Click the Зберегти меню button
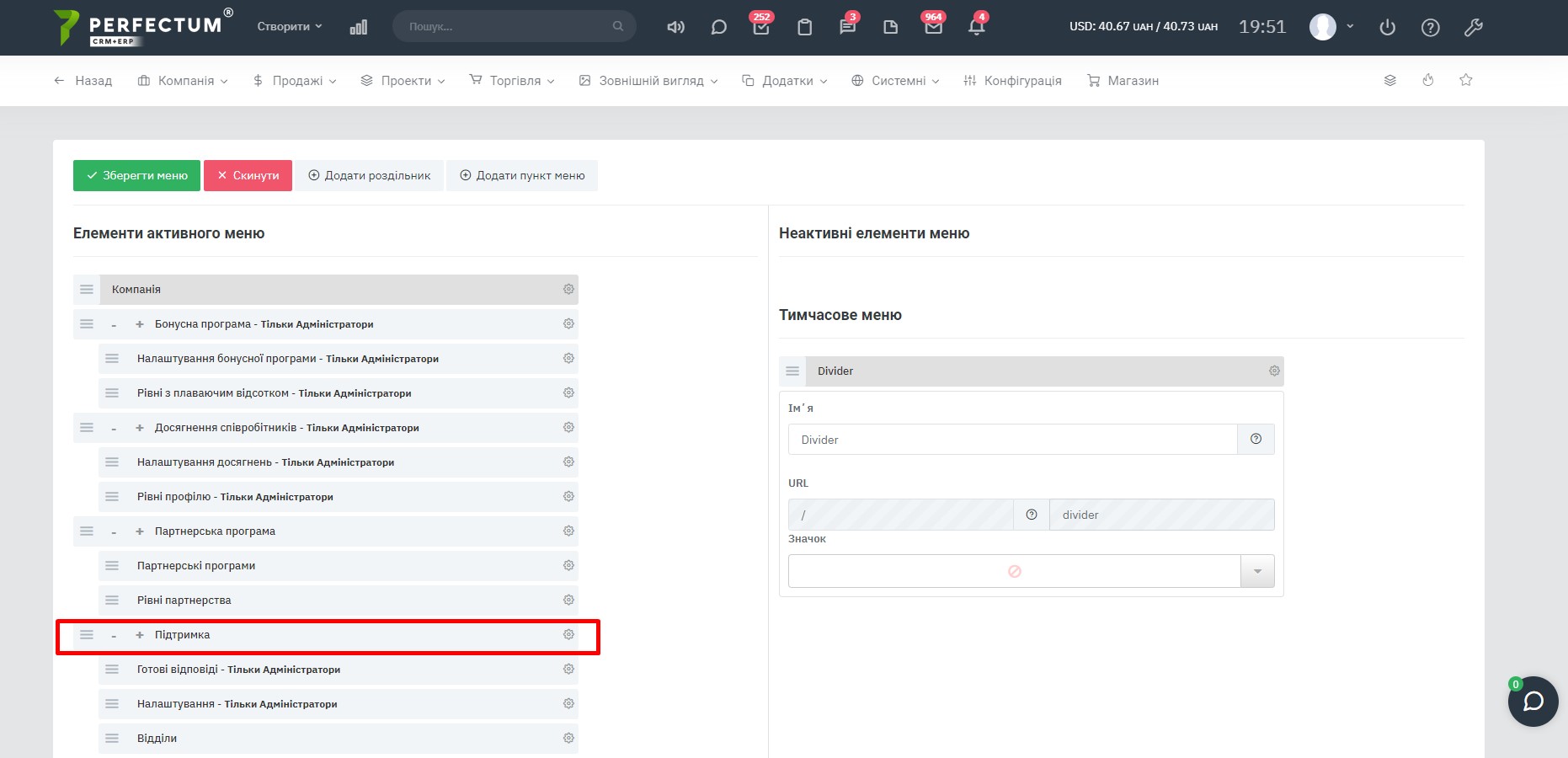This screenshot has width=1568, height=758. coord(136,176)
